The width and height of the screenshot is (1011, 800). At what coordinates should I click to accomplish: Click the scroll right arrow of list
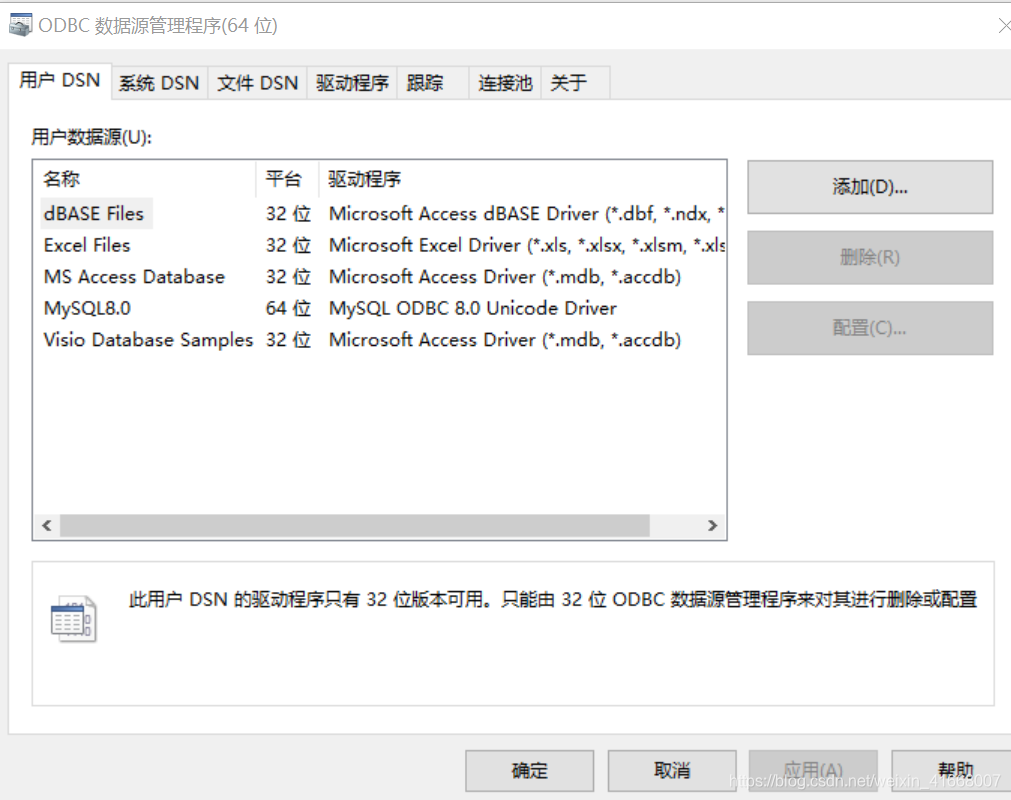point(712,525)
